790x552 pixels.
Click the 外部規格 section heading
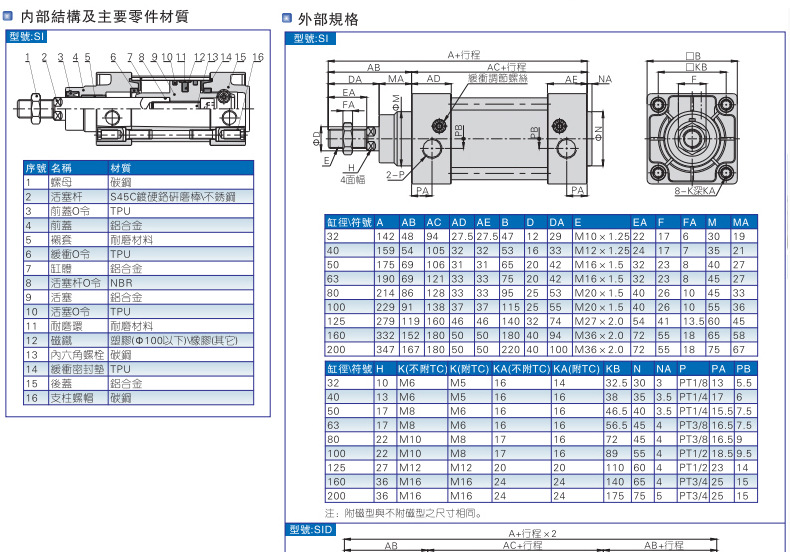328,18
